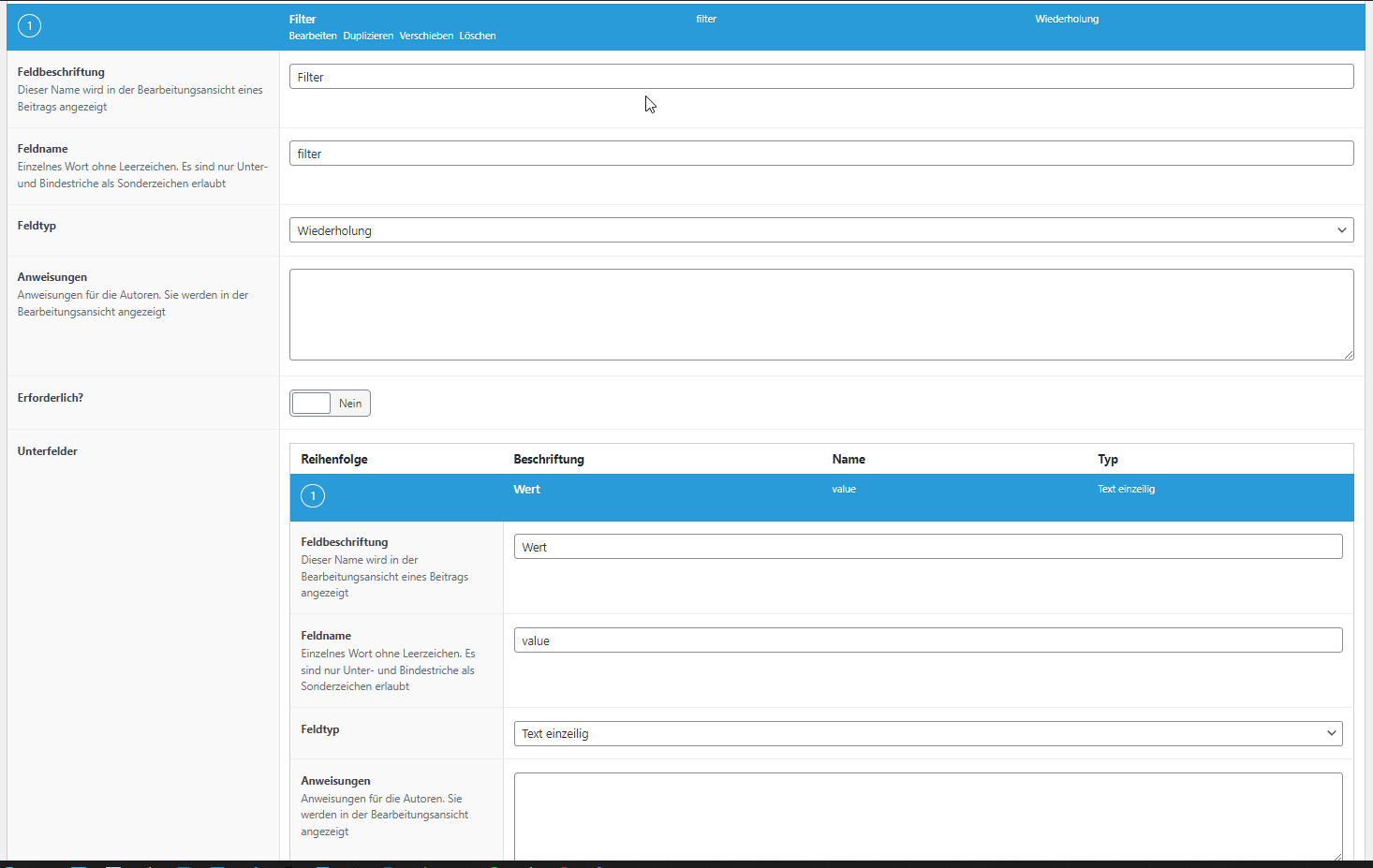Click the Wert subfield label input
1373x868 pixels.
927,546
